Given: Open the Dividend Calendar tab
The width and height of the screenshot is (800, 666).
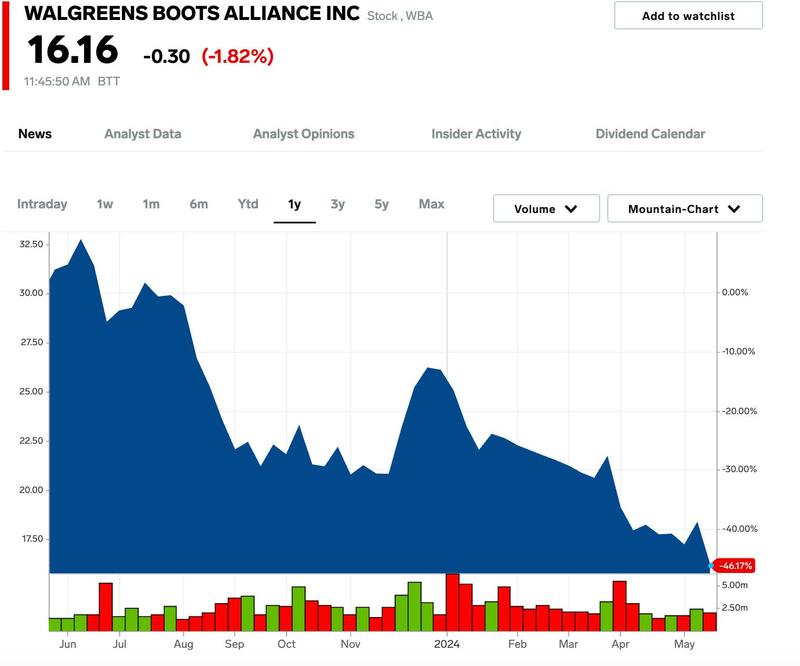Looking at the screenshot, I should coord(650,134).
